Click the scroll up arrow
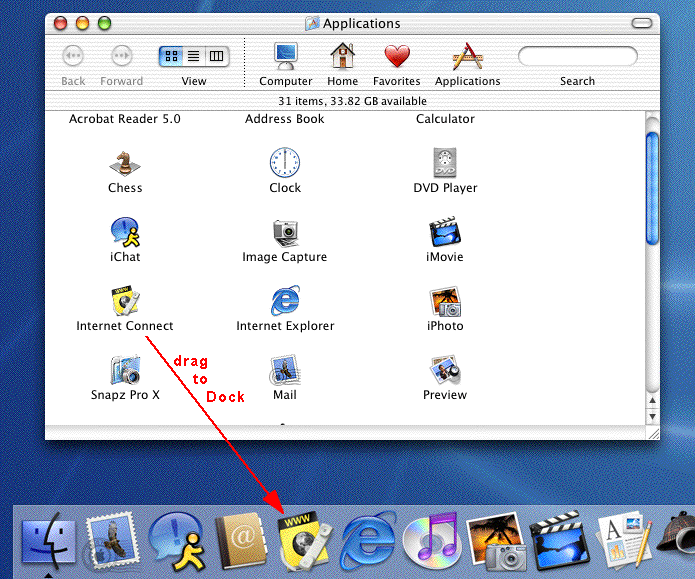This screenshot has height=579, width=695. coord(652,400)
